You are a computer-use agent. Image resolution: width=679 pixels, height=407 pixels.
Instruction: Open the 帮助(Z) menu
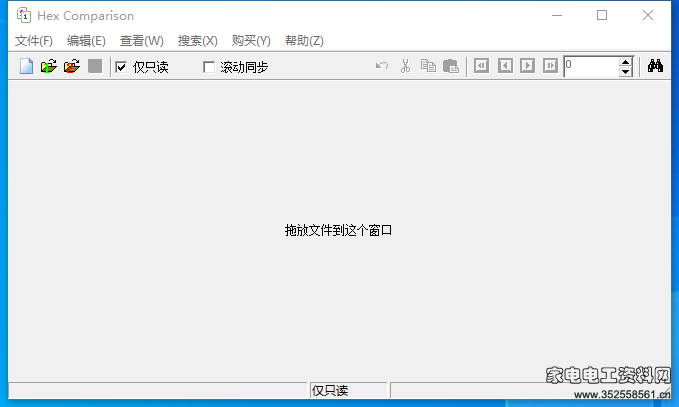[x=304, y=41]
